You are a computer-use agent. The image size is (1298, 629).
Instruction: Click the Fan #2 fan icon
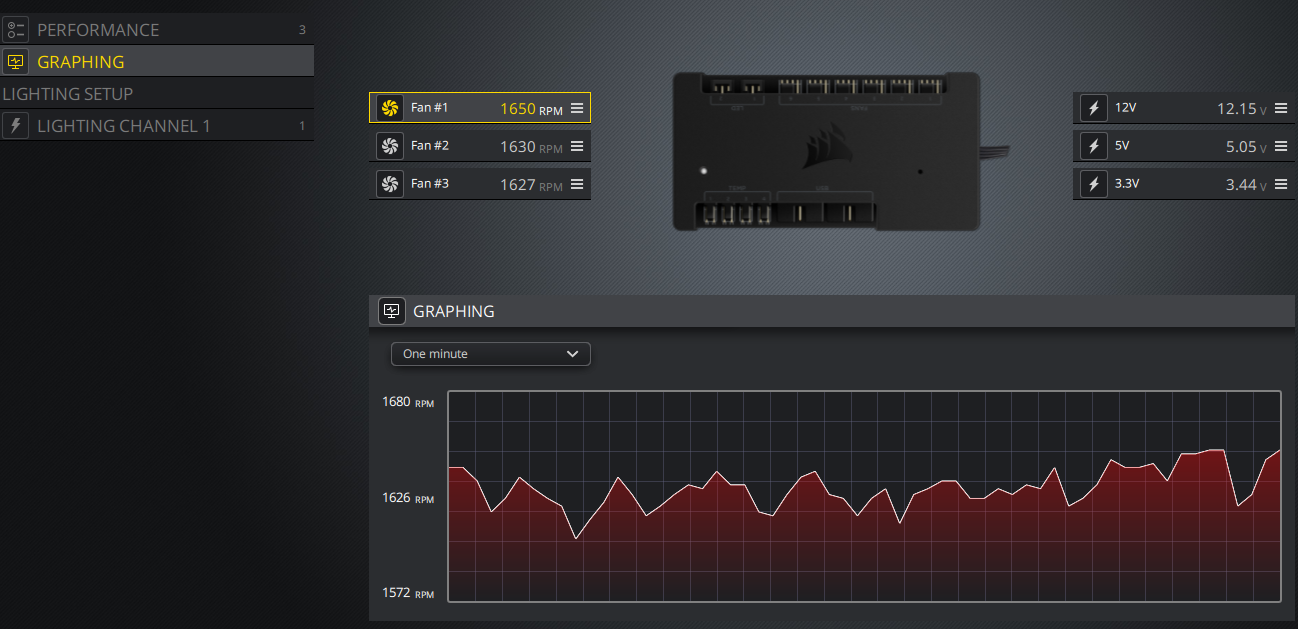[x=389, y=145]
